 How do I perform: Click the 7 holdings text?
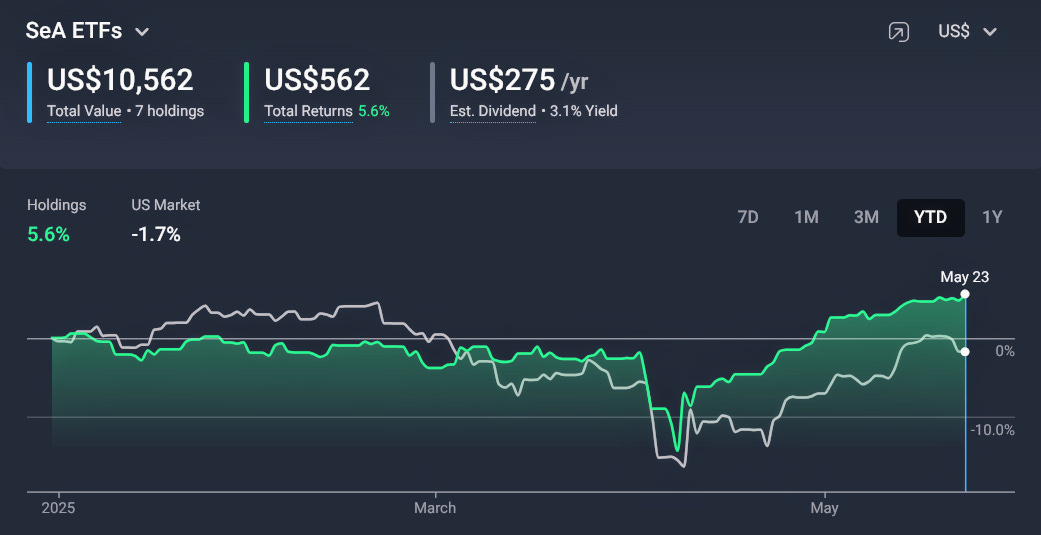169,112
